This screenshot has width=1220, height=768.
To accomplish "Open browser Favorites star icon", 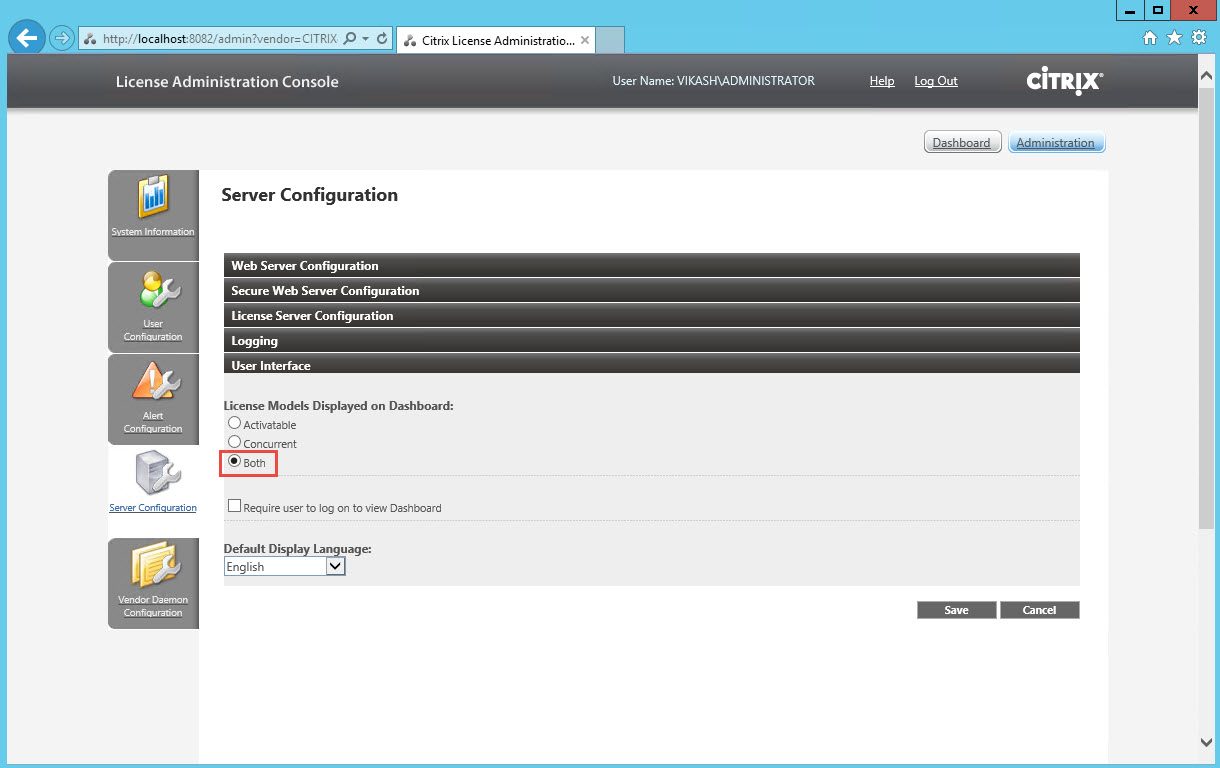I will coord(1174,37).
